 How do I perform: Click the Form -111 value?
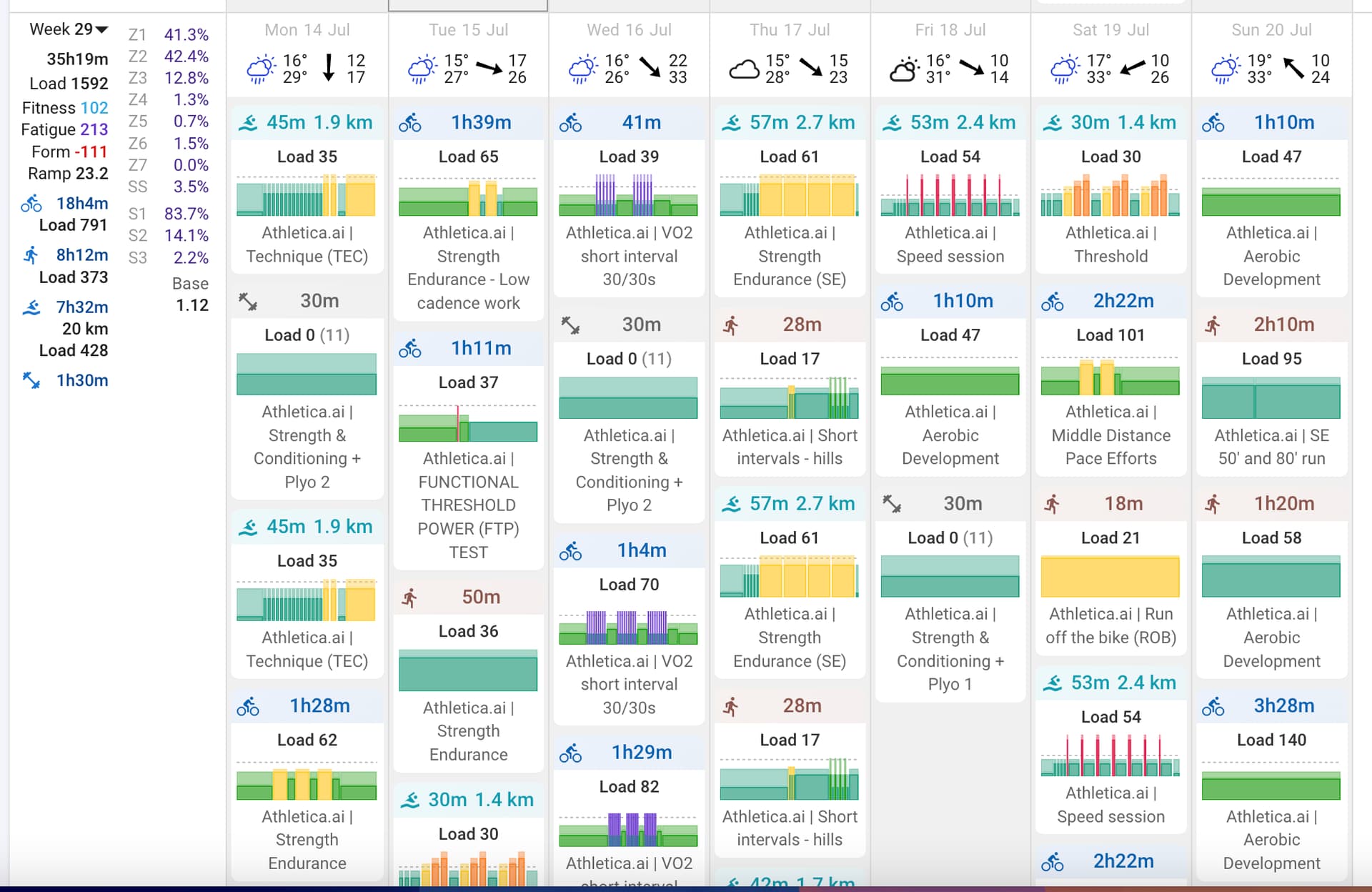(90, 152)
